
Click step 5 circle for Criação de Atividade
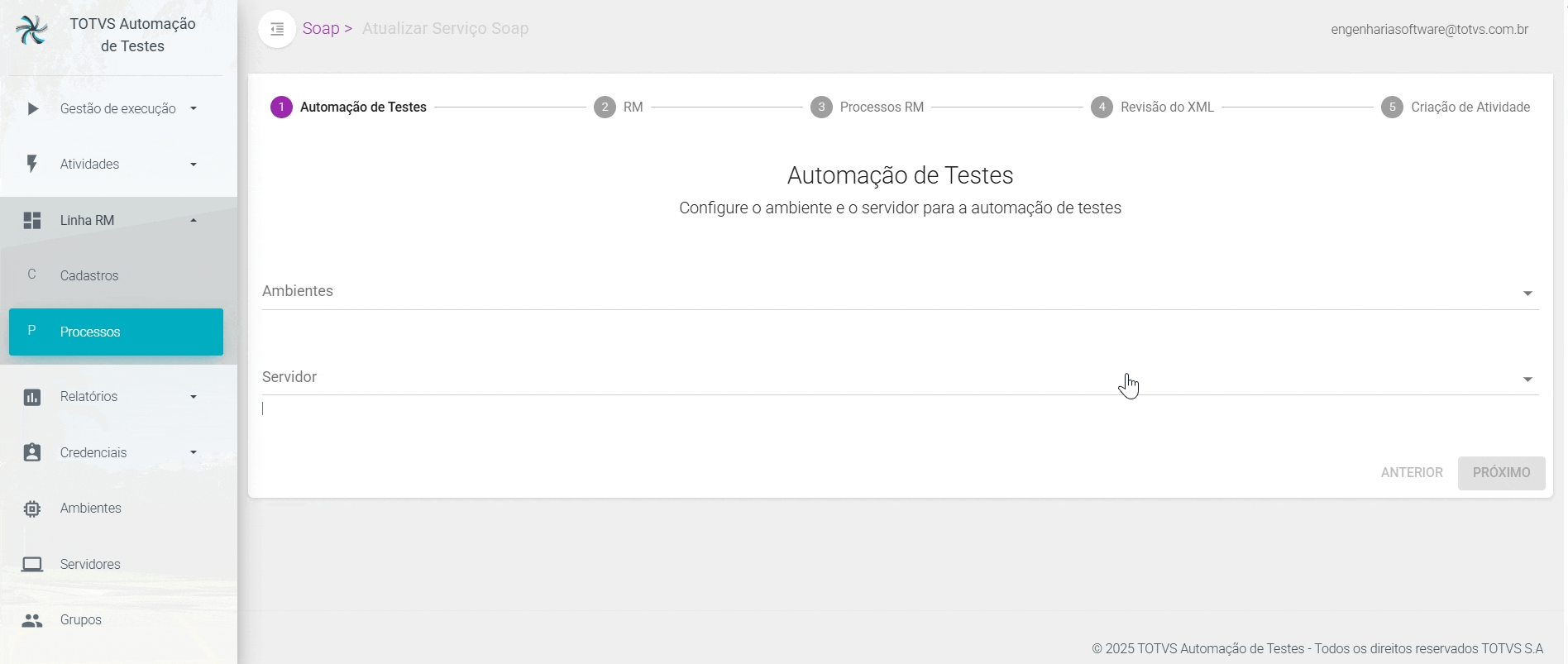point(1392,107)
